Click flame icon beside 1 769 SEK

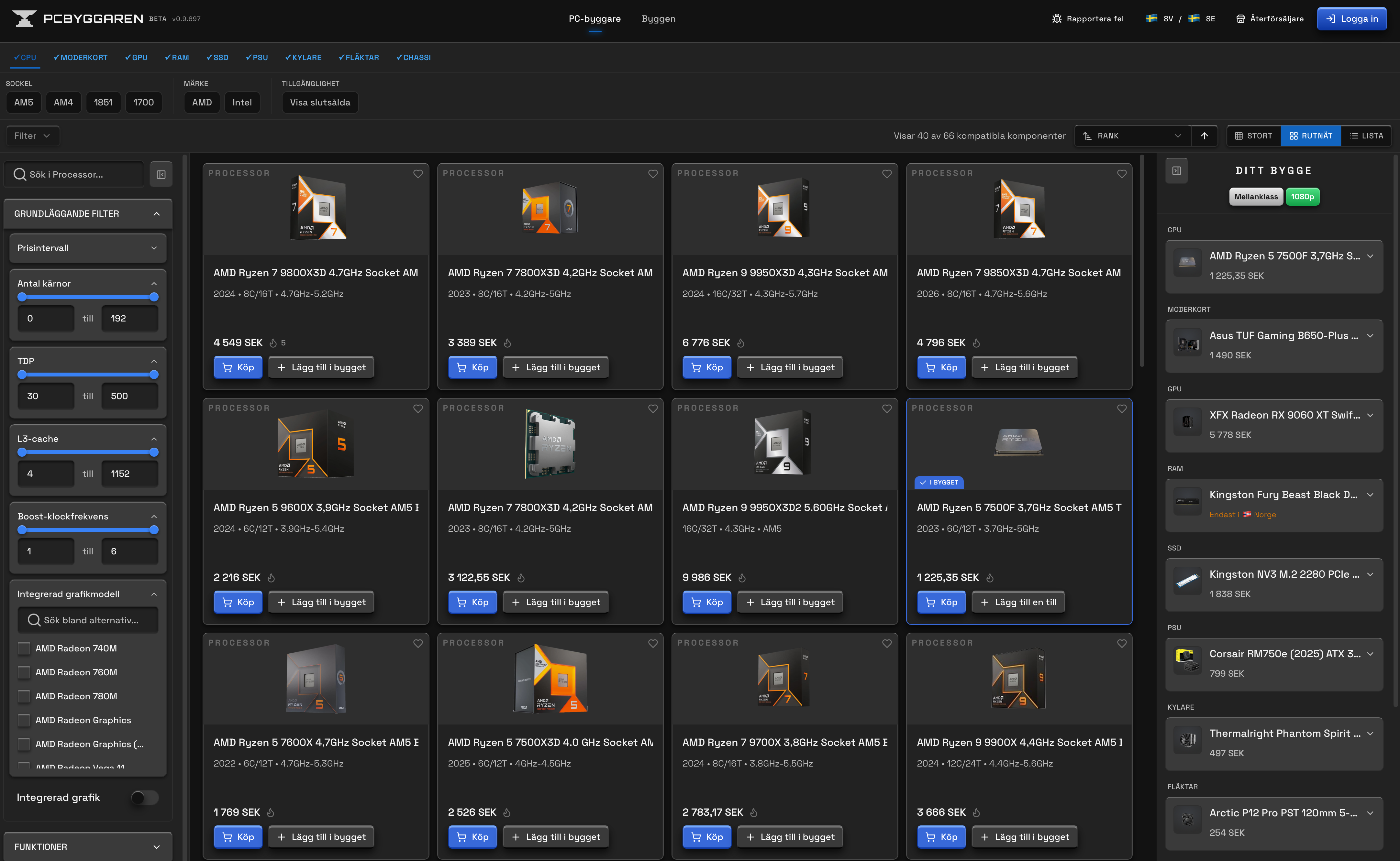271,812
